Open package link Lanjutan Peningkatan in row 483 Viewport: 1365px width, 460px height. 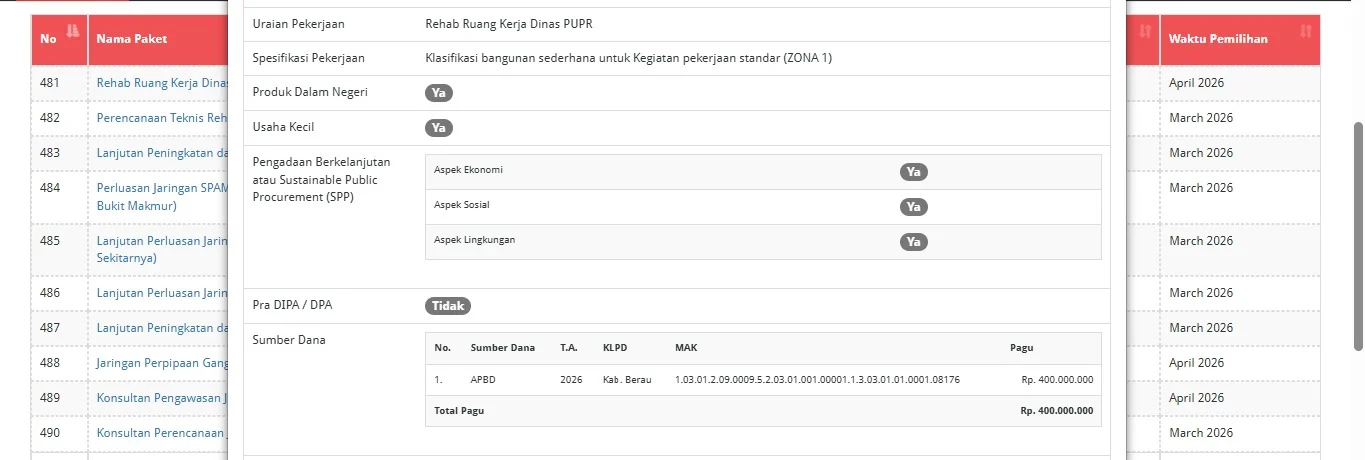162,153
